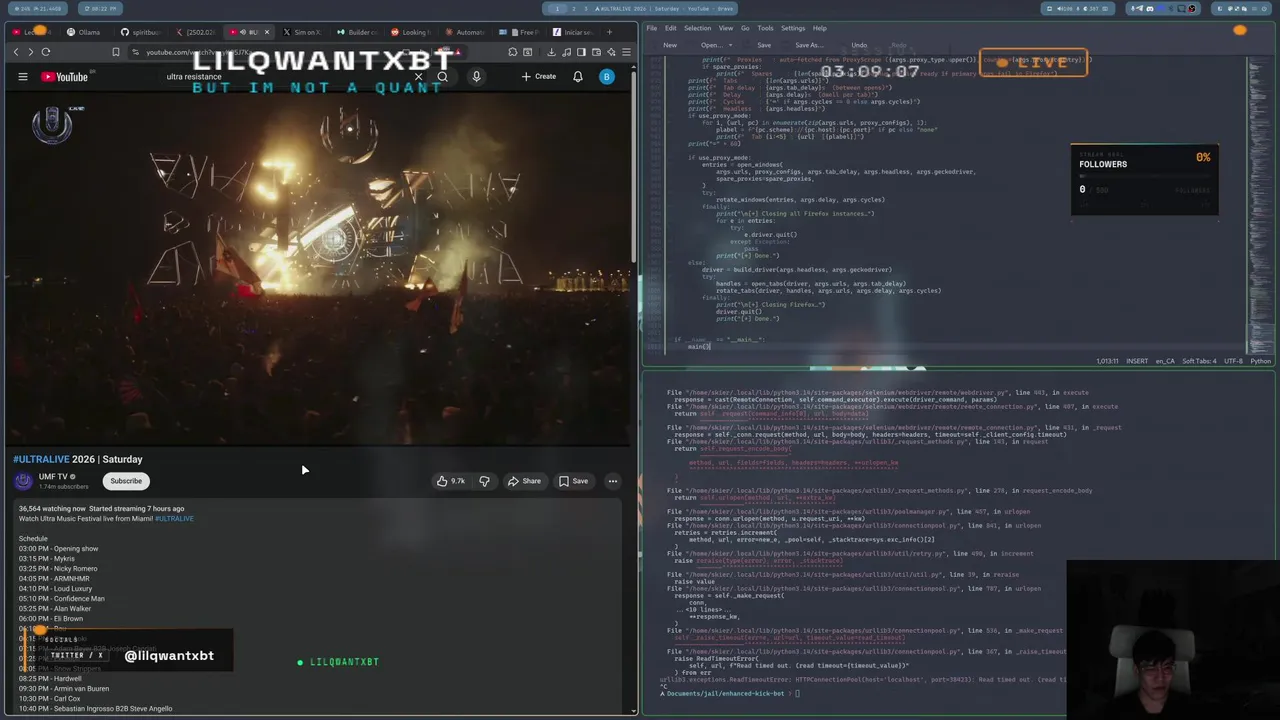Switch to the spiritbuun GitHub tab
This screenshot has height=720, width=1280.
tap(140, 32)
